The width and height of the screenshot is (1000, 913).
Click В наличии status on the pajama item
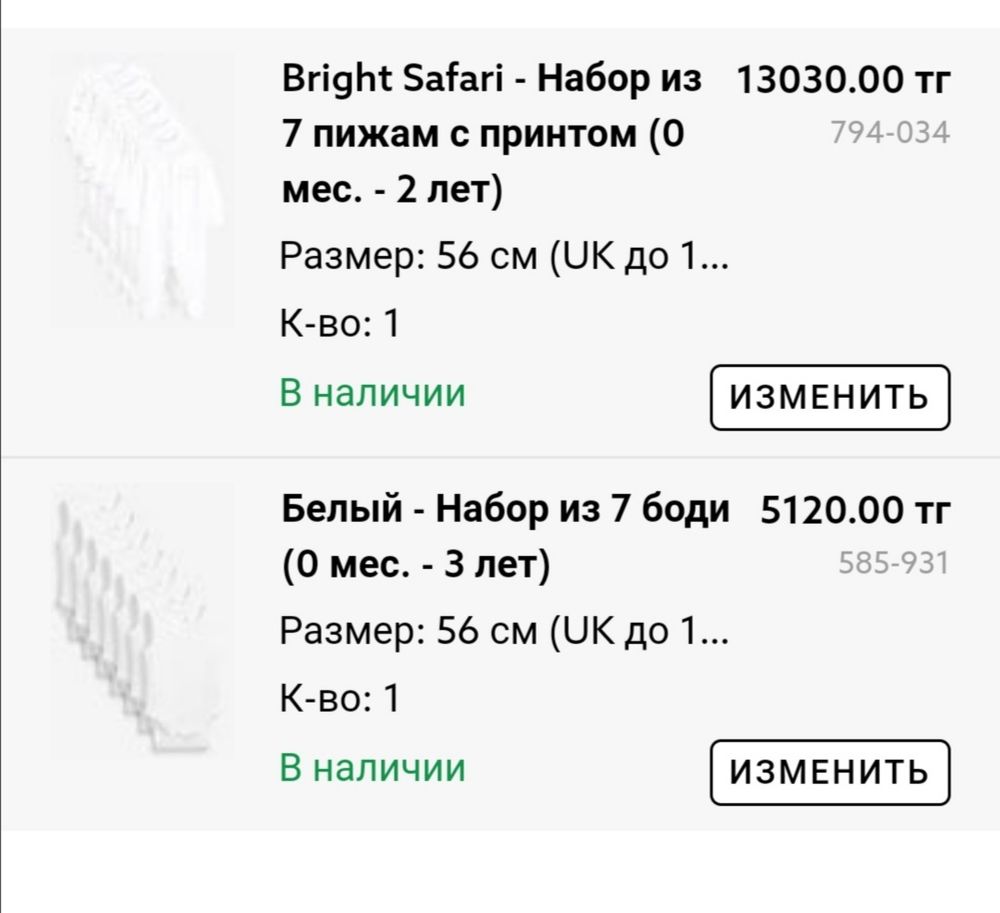pos(372,393)
